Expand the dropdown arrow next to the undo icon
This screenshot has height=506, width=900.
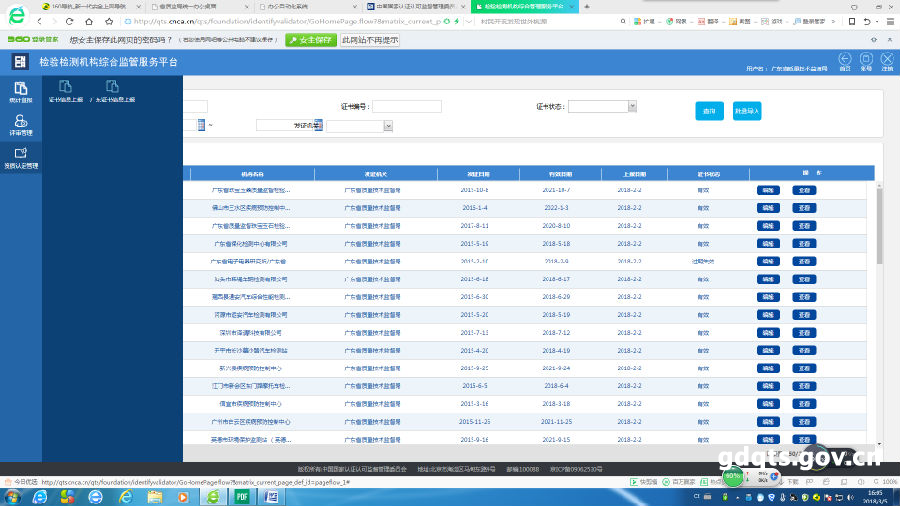coord(877,21)
